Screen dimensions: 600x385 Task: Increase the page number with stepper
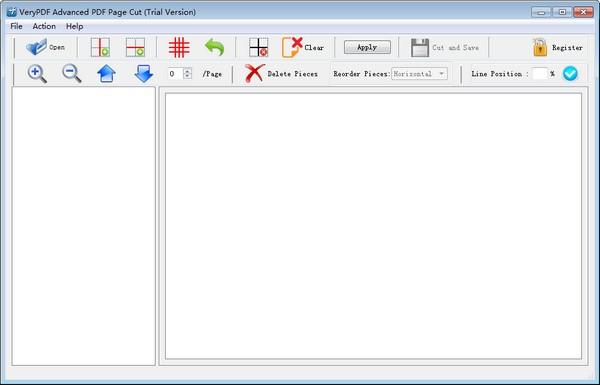pos(188,71)
